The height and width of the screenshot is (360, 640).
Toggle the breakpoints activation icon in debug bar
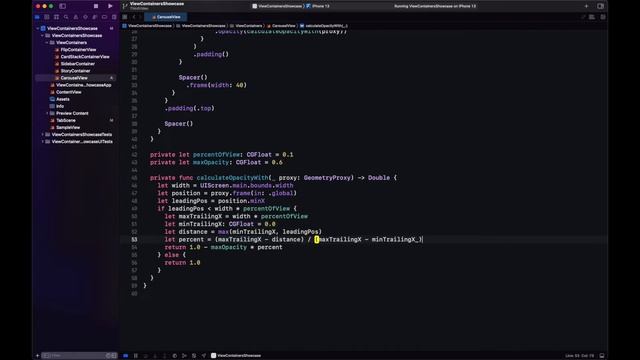click(x=126, y=356)
